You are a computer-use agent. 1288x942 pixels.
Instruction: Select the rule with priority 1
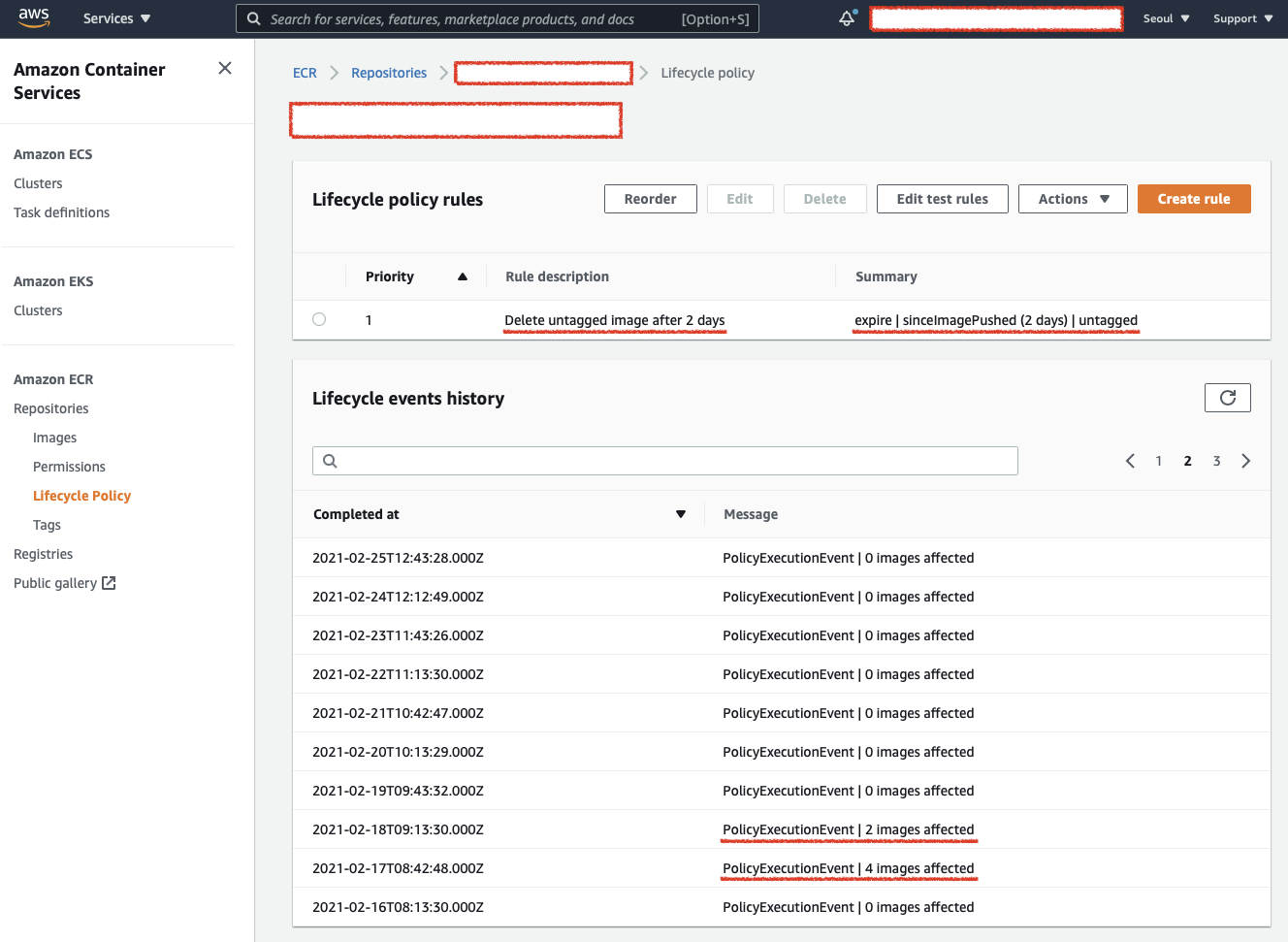(319, 319)
